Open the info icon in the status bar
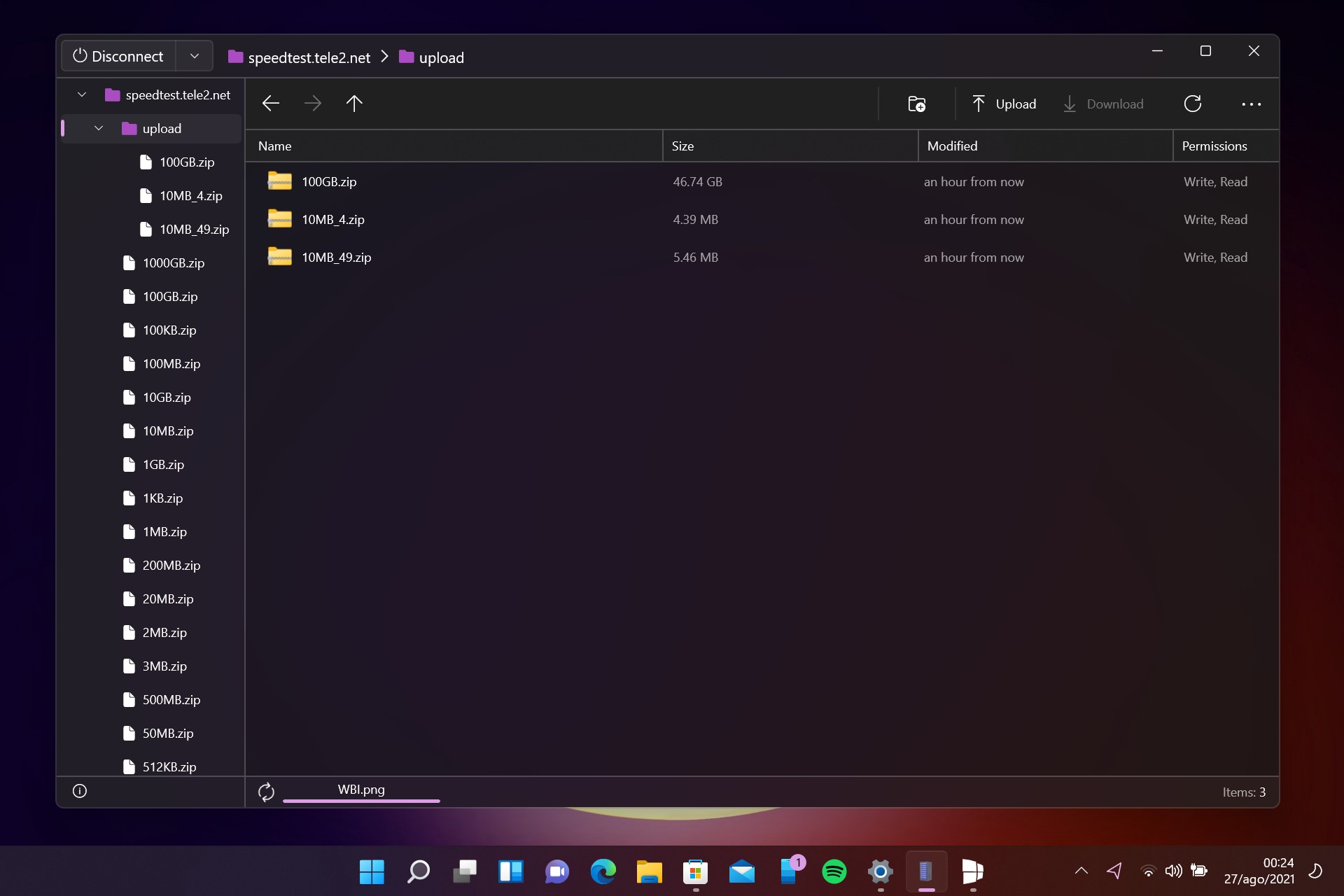This screenshot has height=896, width=1344. 80,791
